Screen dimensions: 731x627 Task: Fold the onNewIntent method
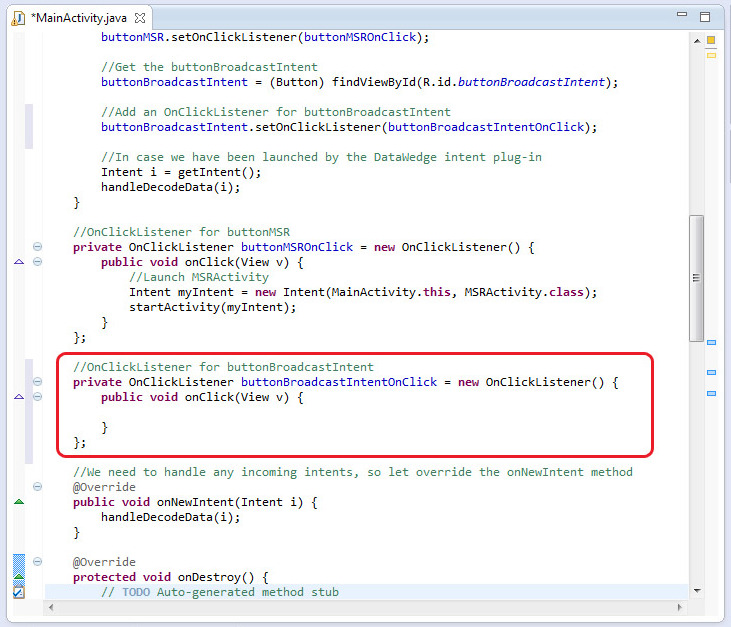click(38, 487)
